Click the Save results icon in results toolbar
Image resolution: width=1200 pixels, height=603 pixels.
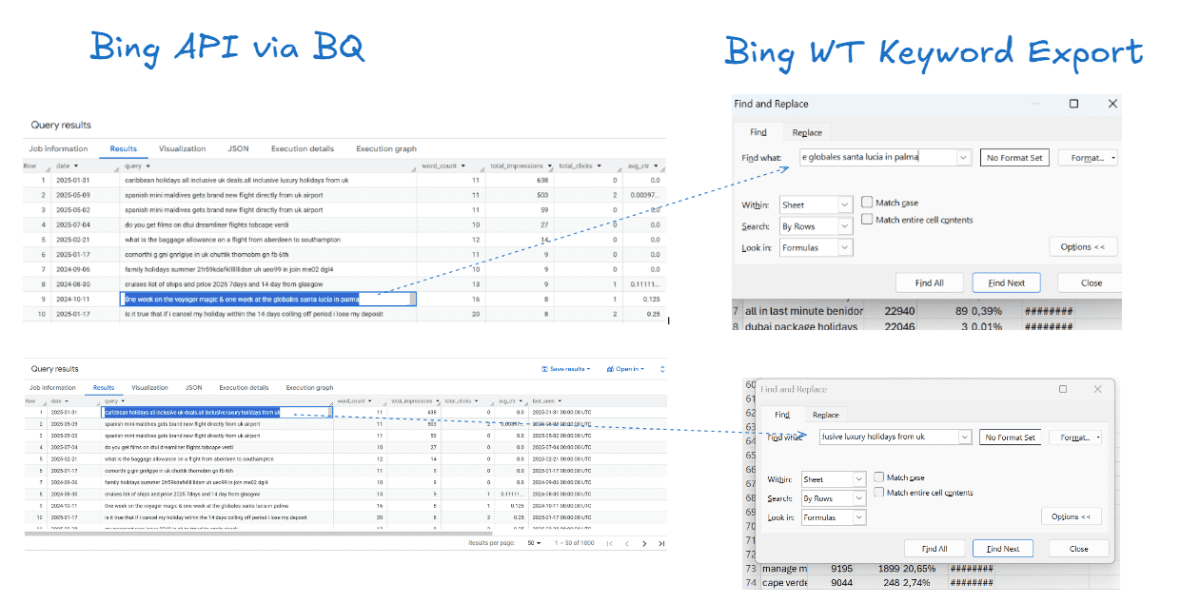(x=545, y=369)
